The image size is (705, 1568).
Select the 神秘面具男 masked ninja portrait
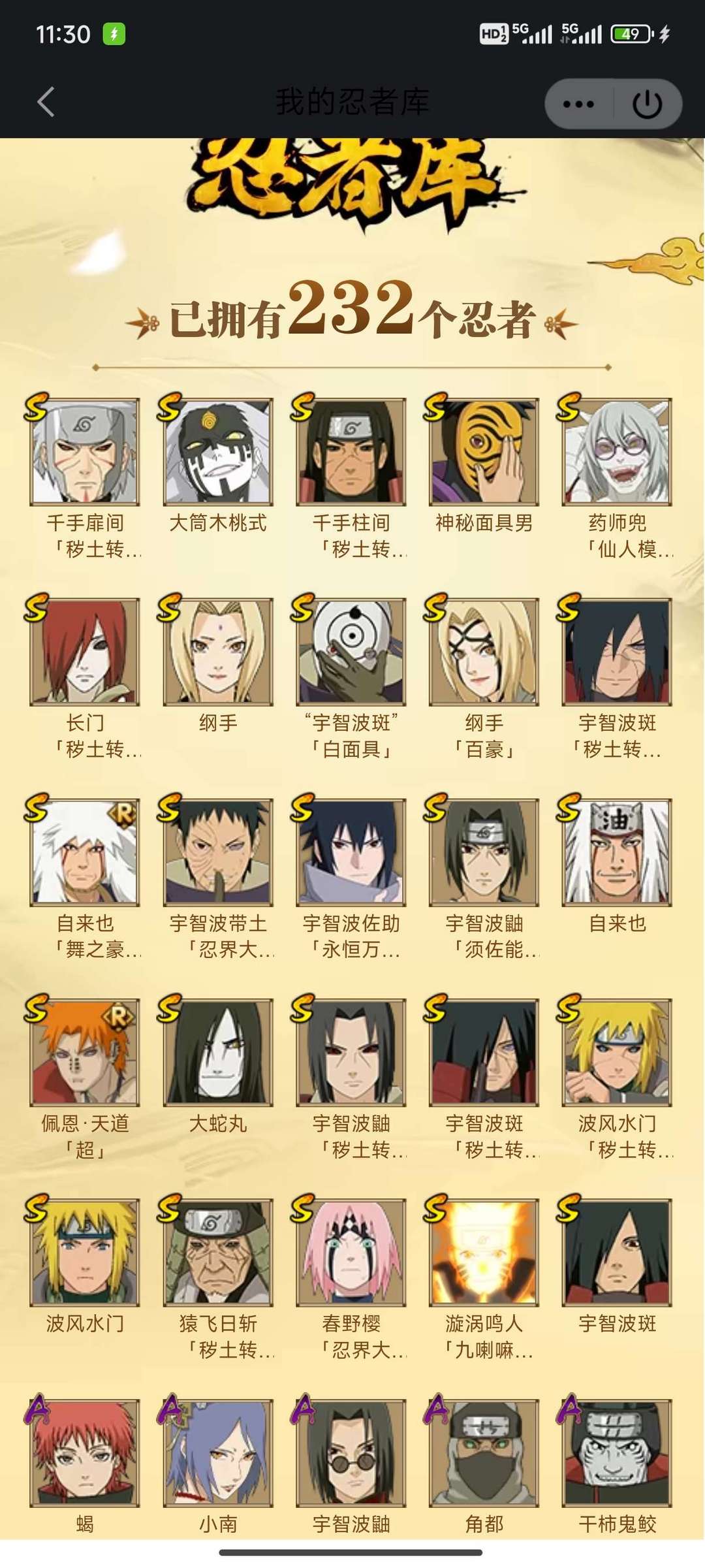click(x=484, y=452)
